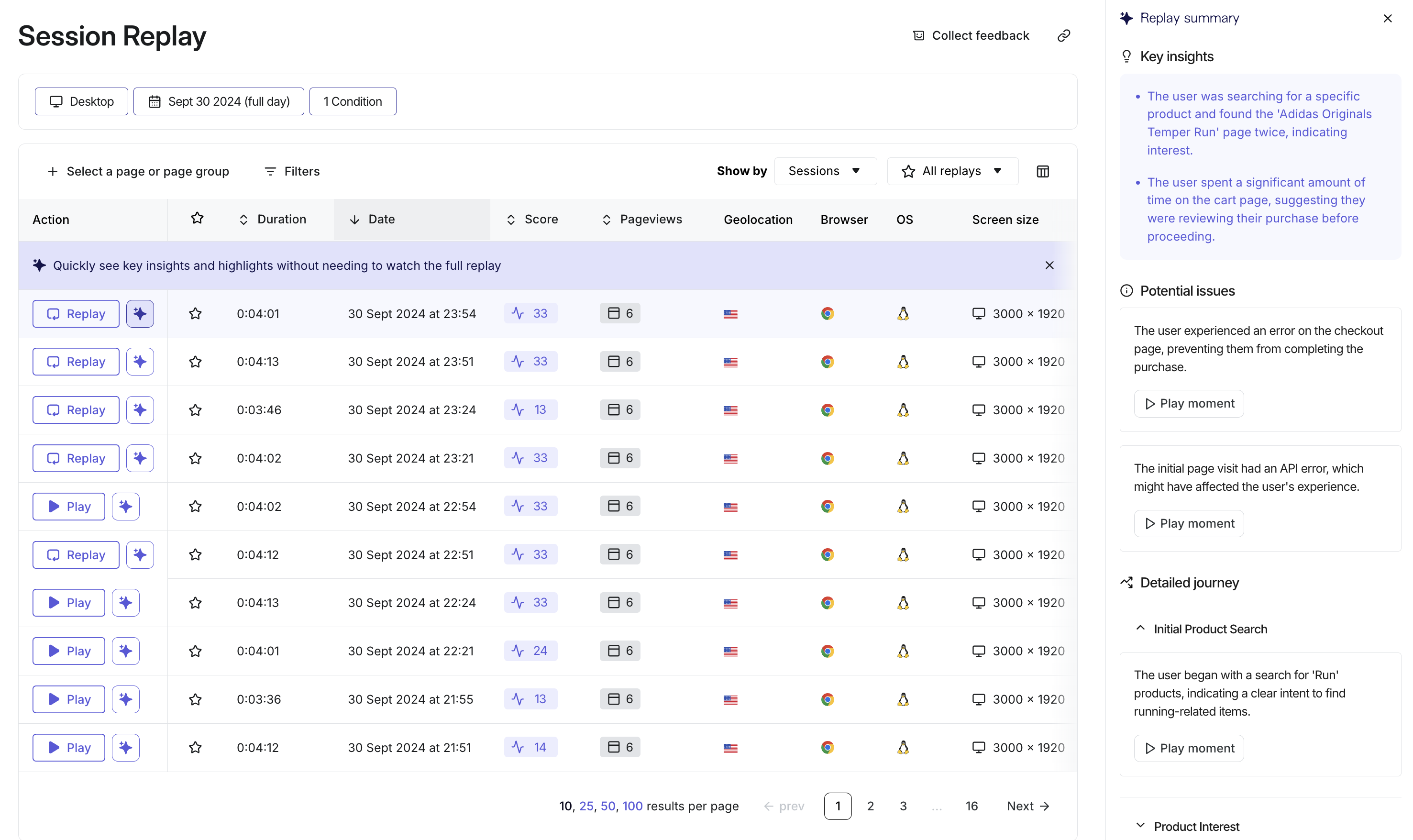Close the Replay summary panel
The height and width of the screenshot is (840, 1413).
[x=1387, y=18]
